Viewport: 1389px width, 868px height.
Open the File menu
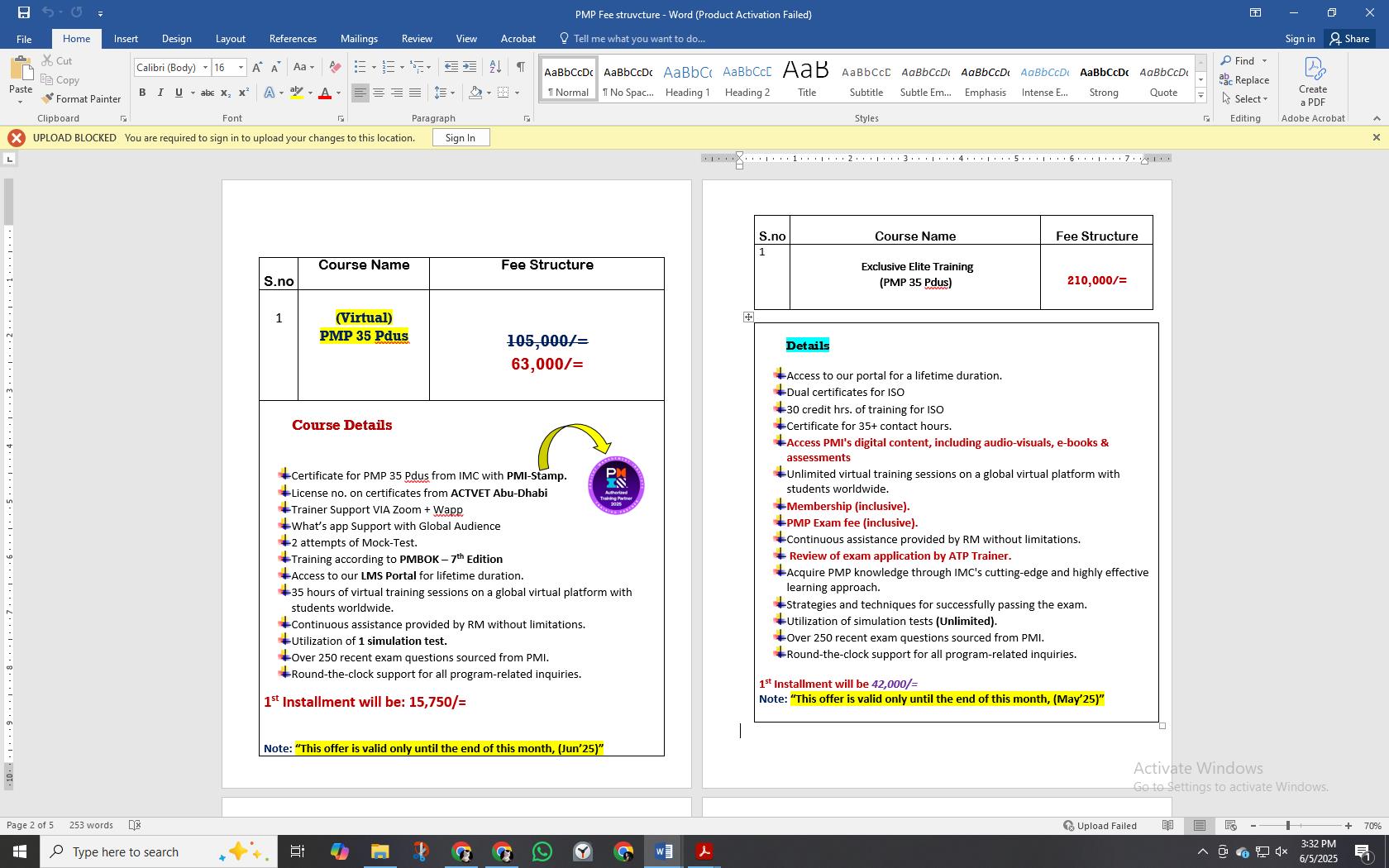24,38
